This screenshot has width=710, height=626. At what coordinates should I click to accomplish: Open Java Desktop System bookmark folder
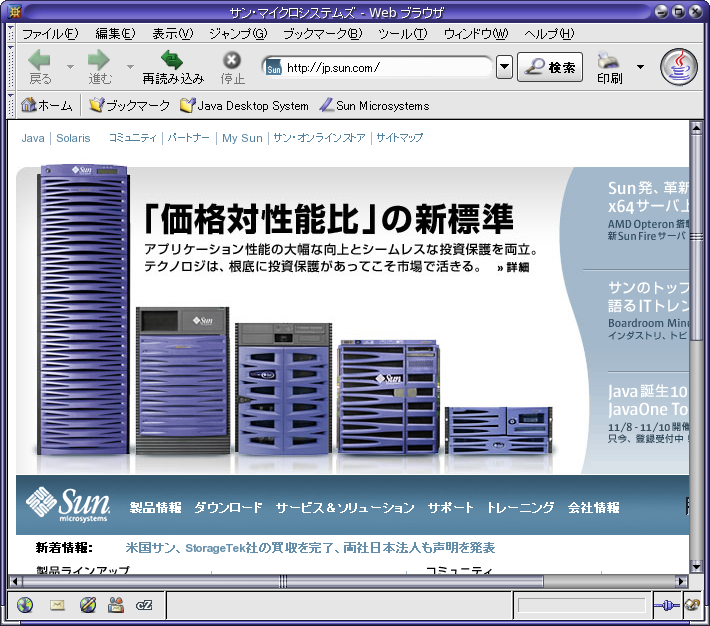pos(244,105)
